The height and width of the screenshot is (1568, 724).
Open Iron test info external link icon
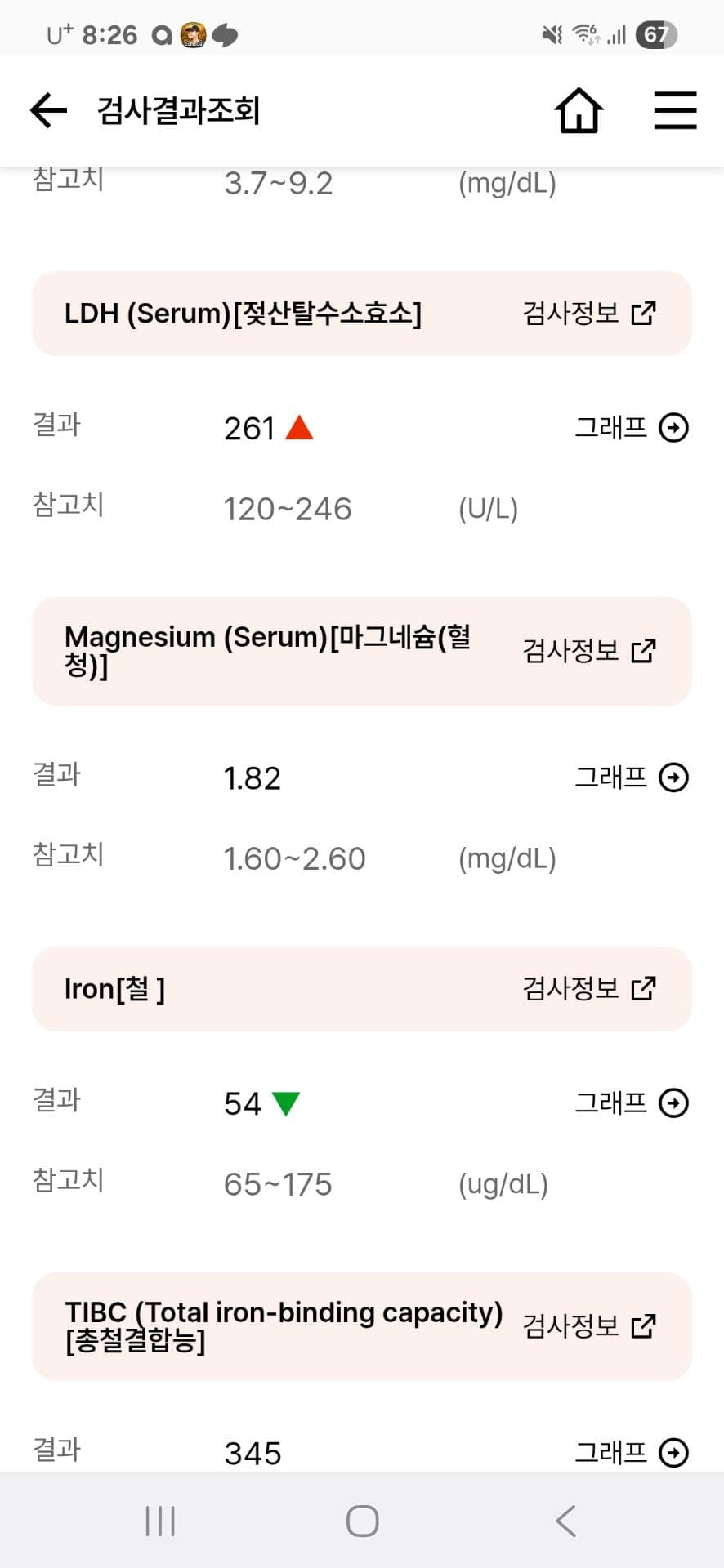click(644, 988)
